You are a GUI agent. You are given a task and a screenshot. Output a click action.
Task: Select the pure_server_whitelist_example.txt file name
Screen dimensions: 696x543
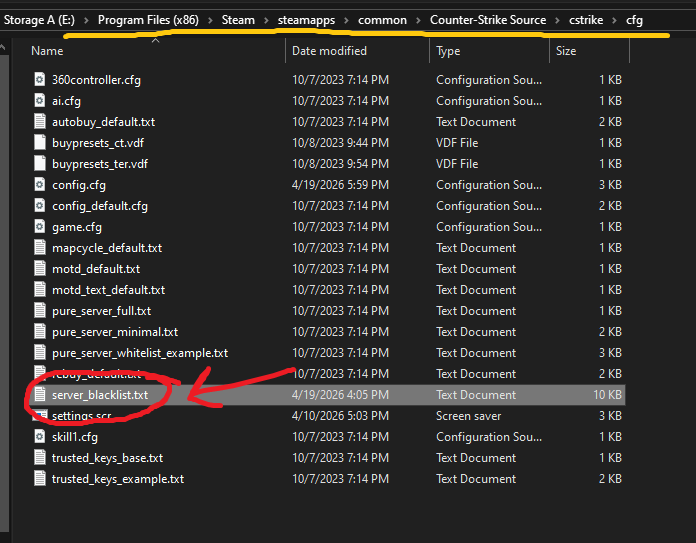click(140, 353)
